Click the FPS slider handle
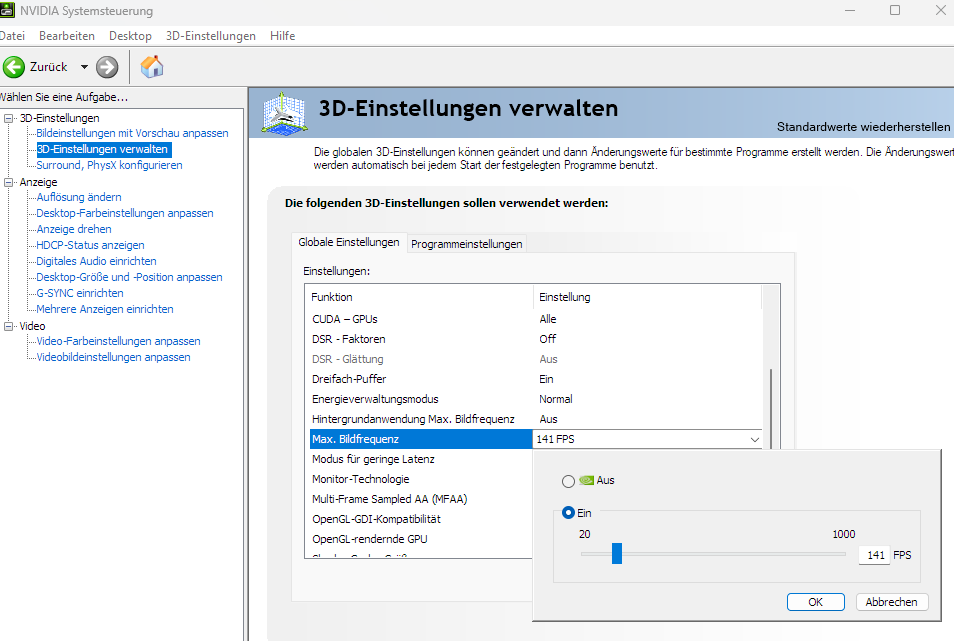This screenshot has height=641, width=954. (x=617, y=553)
